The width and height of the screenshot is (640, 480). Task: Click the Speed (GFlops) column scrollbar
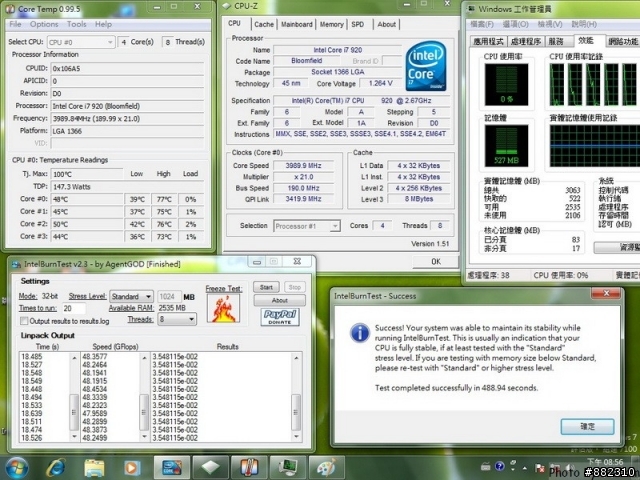[144, 396]
